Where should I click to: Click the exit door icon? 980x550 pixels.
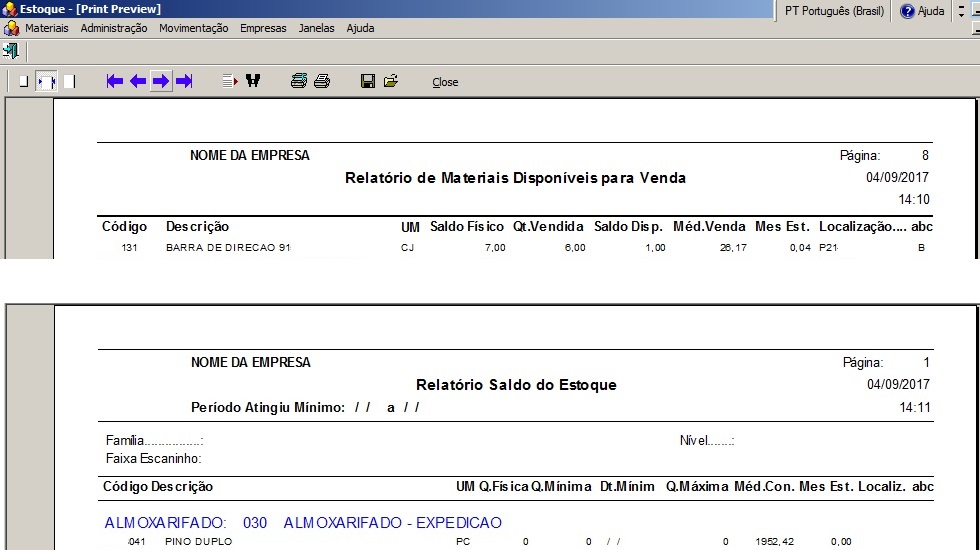point(11,50)
